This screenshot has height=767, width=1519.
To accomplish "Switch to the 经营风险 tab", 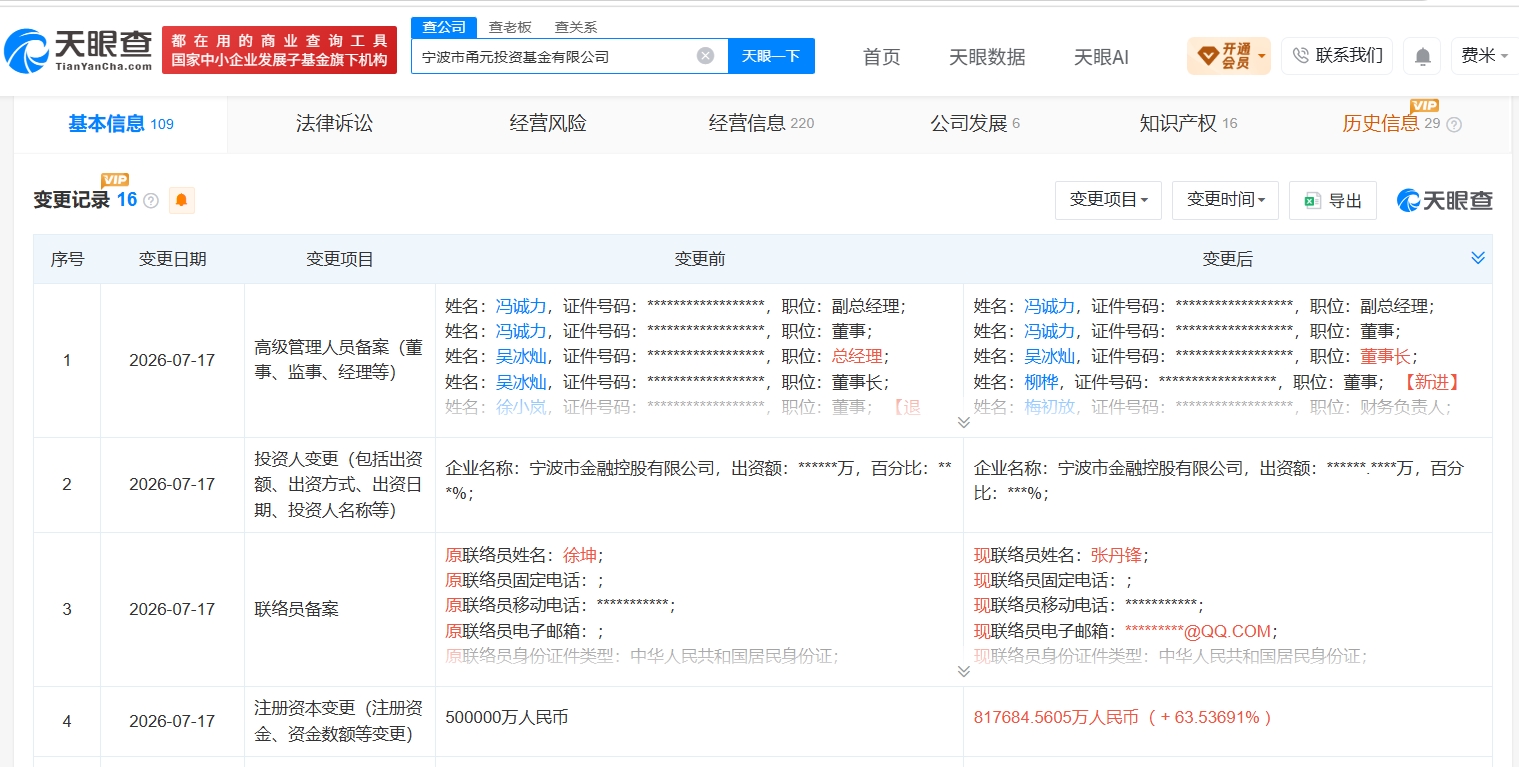I will [x=548, y=124].
